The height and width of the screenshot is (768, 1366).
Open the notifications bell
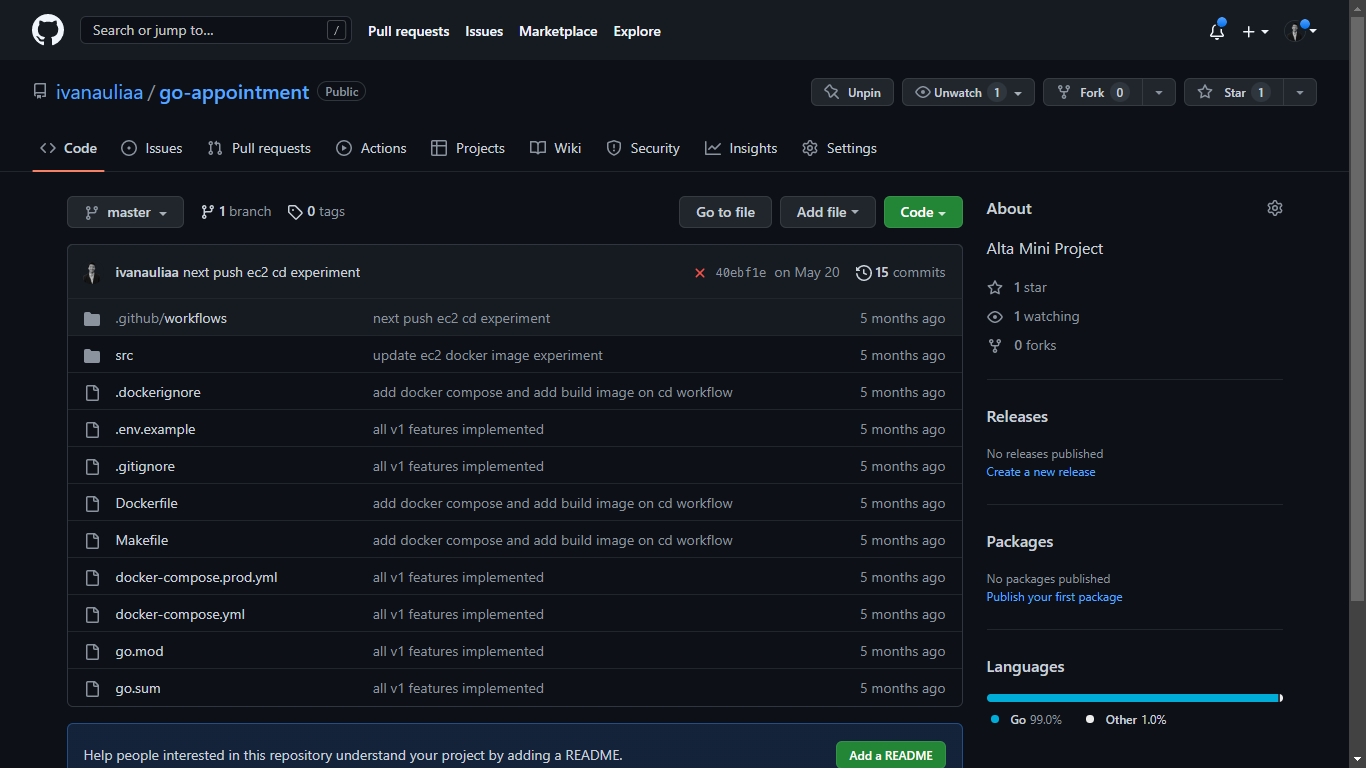[1217, 31]
